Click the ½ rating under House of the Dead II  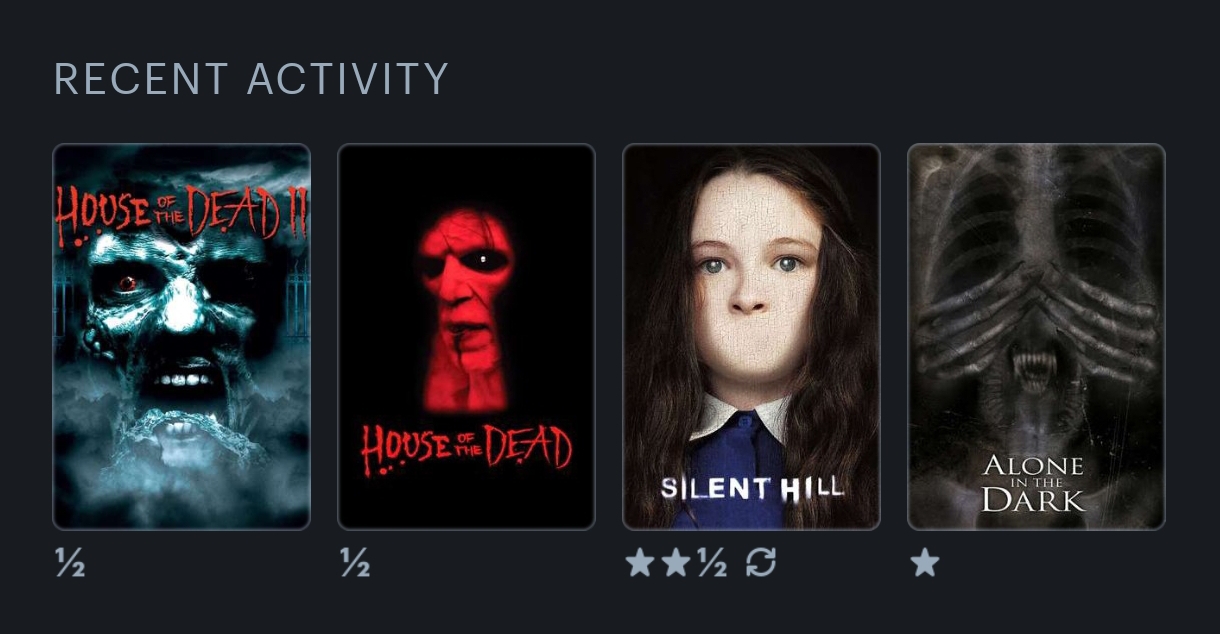(x=70, y=564)
